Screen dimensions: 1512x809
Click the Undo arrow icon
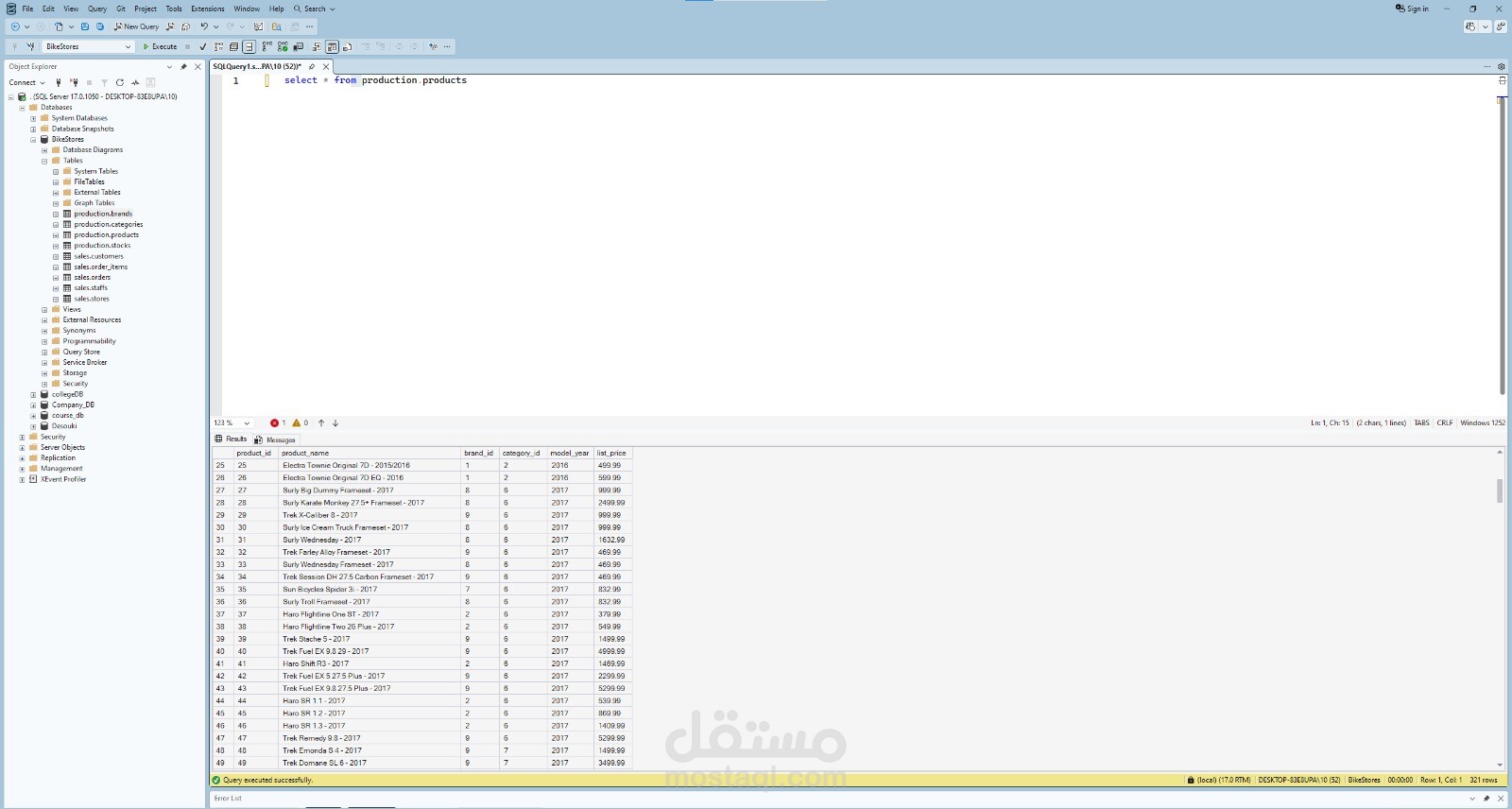pos(204,26)
